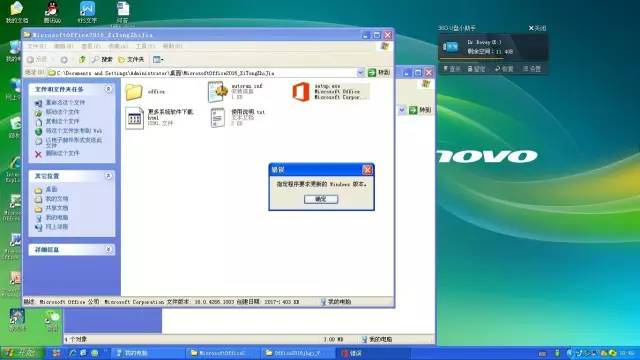Select the autorun.inf file icon
Image resolution: width=640 pixels, height=360 pixels.
(218, 91)
